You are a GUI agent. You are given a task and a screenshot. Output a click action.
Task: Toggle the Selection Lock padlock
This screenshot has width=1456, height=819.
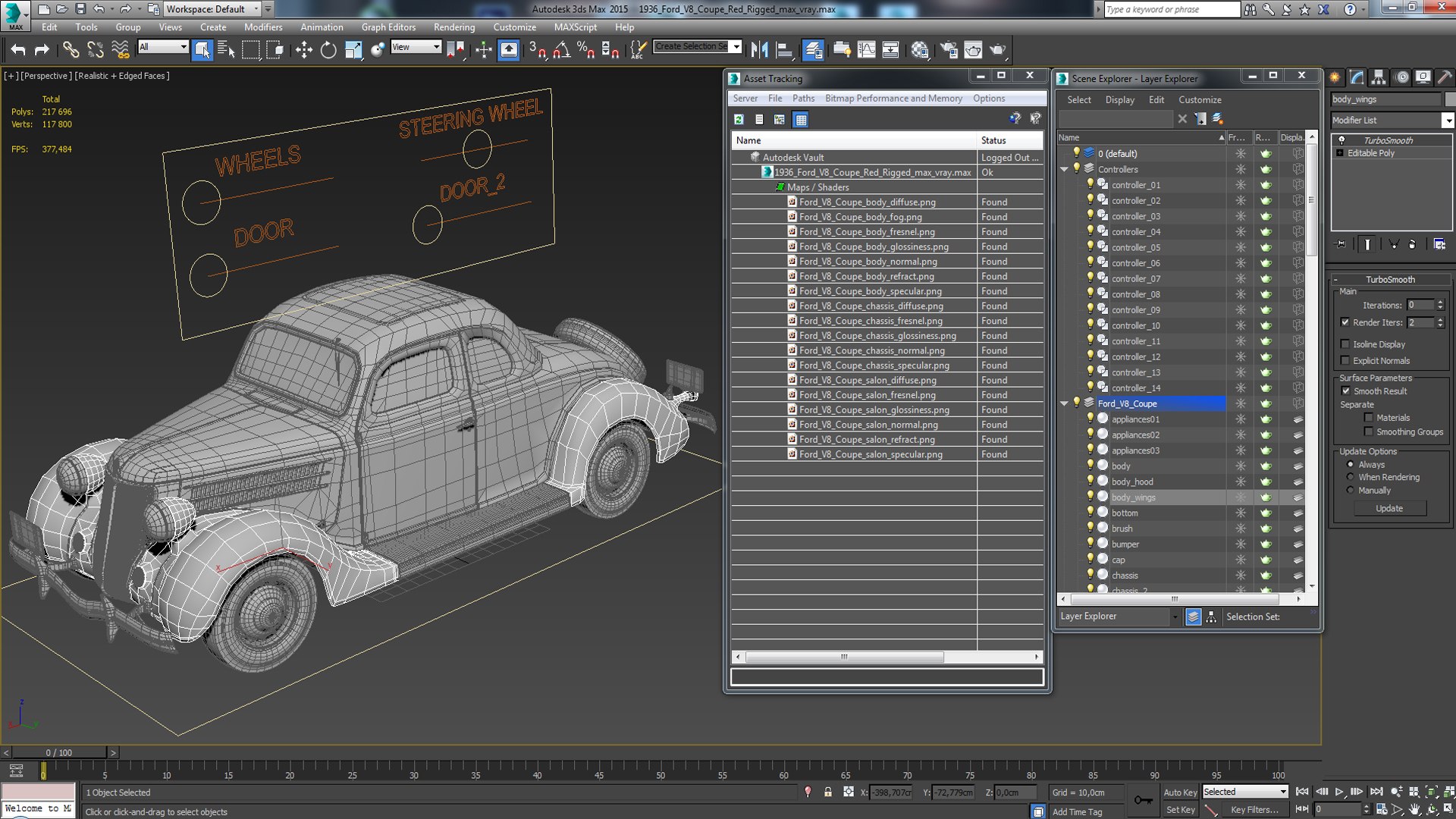(828, 792)
